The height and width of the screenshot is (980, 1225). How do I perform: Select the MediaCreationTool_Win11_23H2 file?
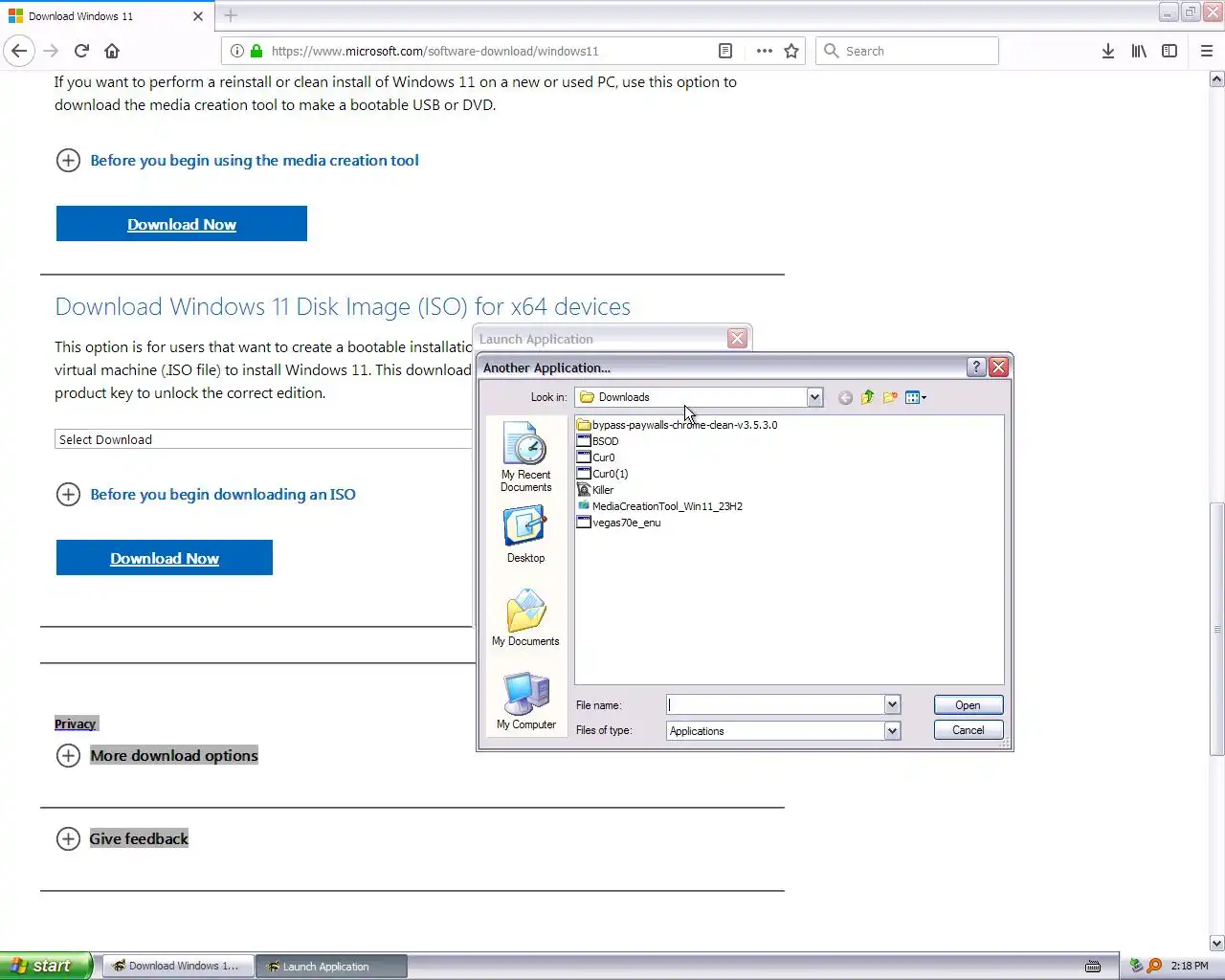click(660, 506)
